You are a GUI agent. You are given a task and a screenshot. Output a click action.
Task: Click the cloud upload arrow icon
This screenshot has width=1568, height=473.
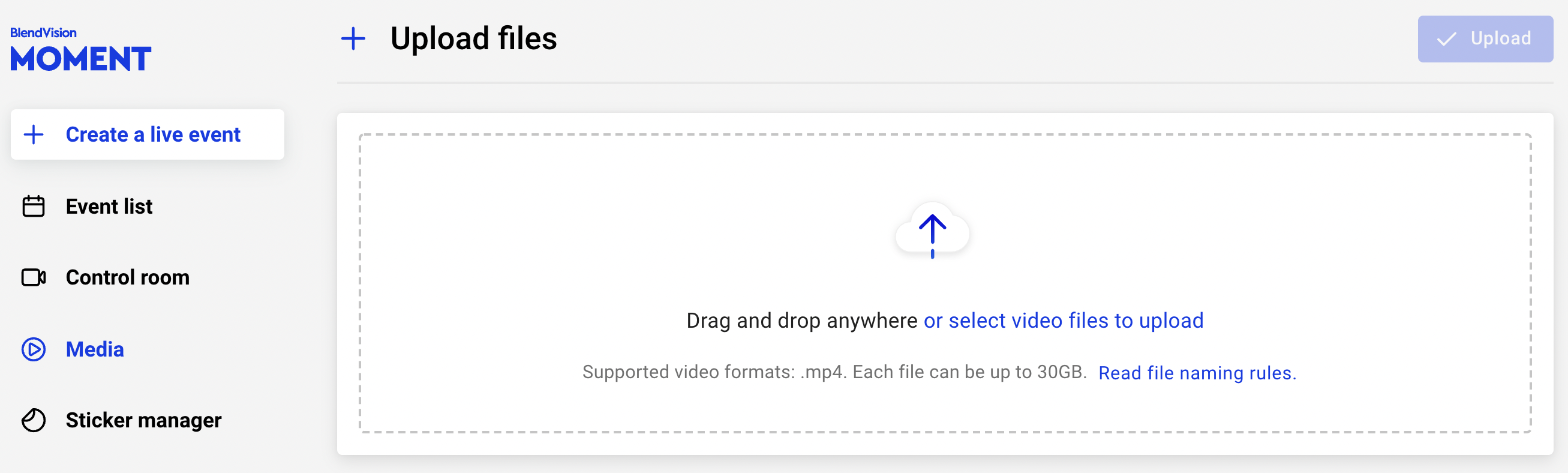[932, 231]
